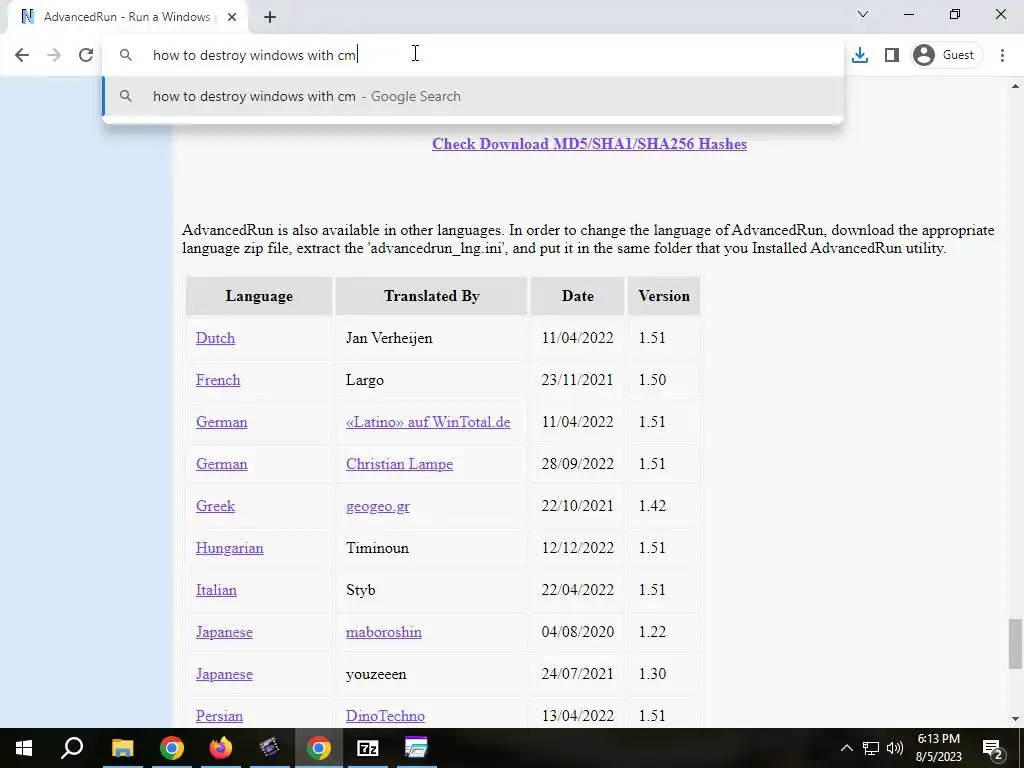This screenshot has width=1024, height=768.
Task: Visit maboroshin translator link
Action: (x=384, y=632)
